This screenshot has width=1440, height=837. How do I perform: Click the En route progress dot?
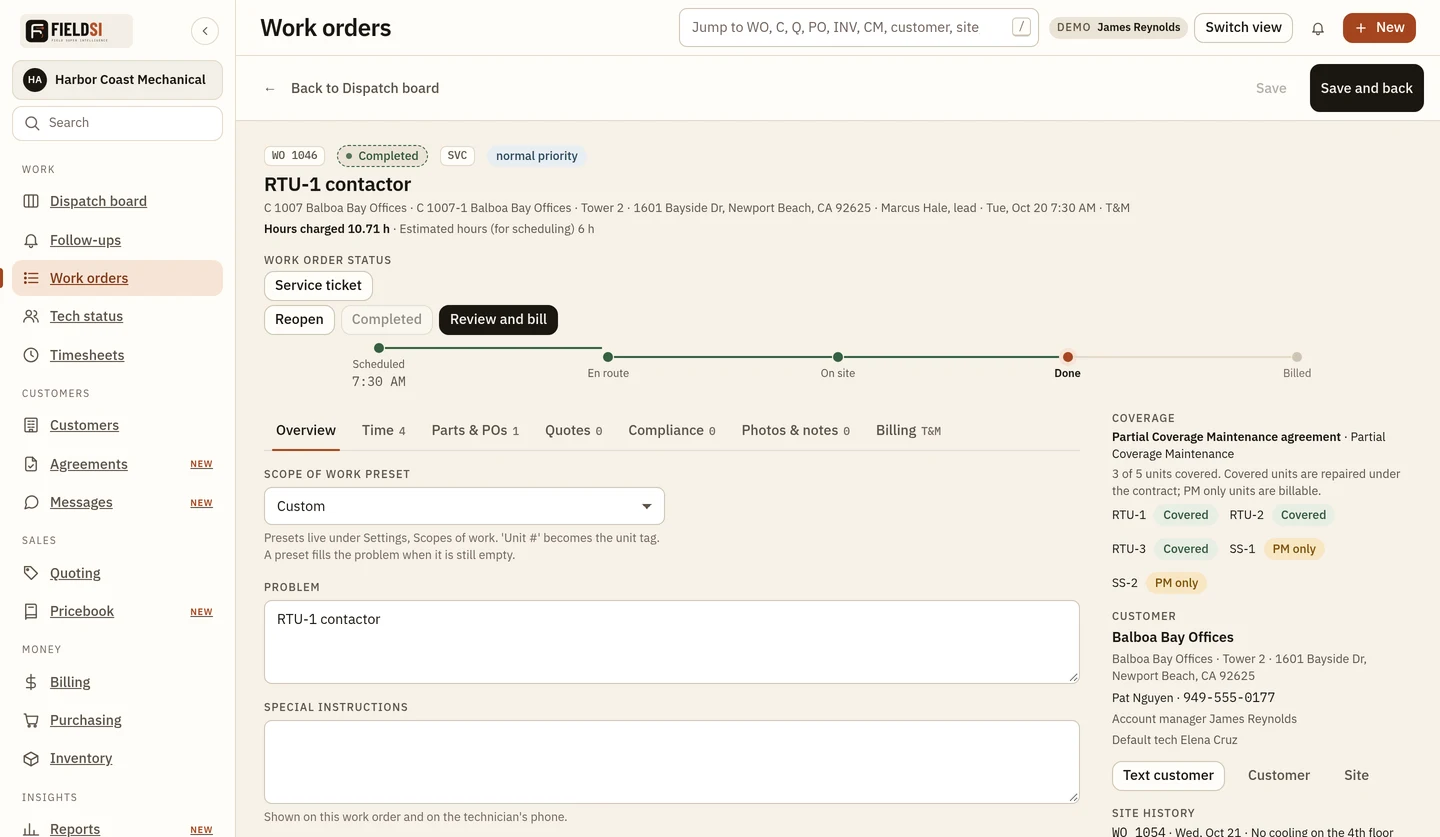[608, 357]
